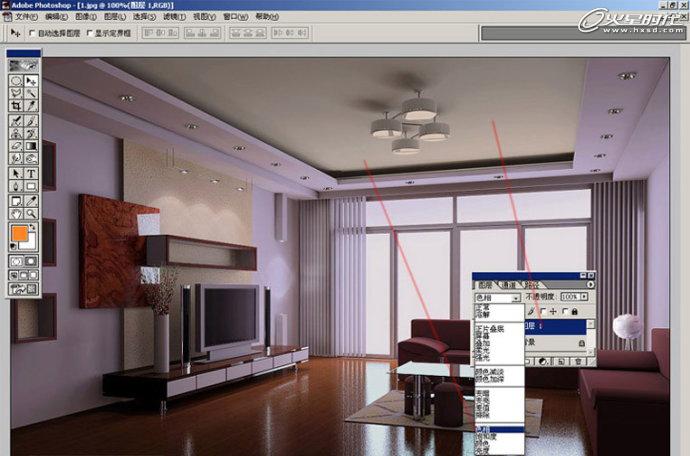Open the 编辑(E) menu
The width and height of the screenshot is (690, 456).
(56, 17)
